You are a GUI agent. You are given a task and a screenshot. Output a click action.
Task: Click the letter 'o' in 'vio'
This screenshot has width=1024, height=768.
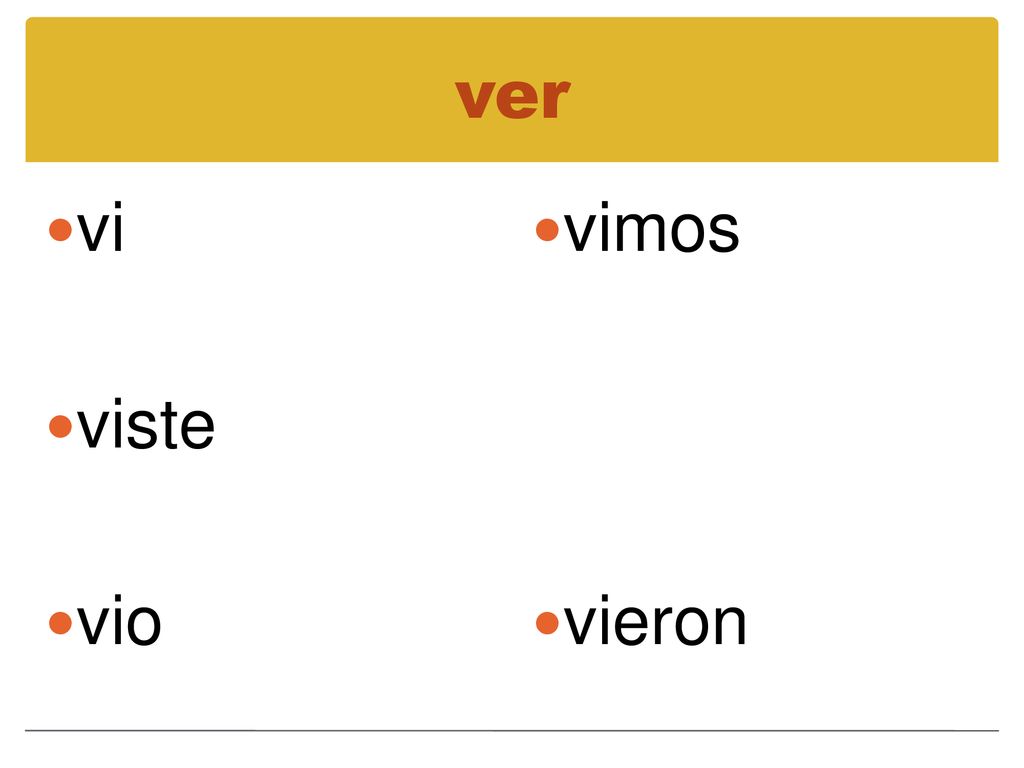(x=140, y=624)
